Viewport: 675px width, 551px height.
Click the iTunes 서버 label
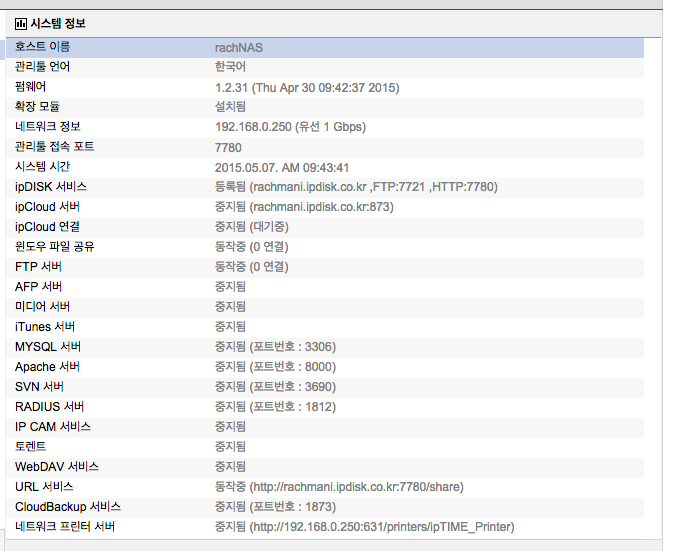coord(45,327)
